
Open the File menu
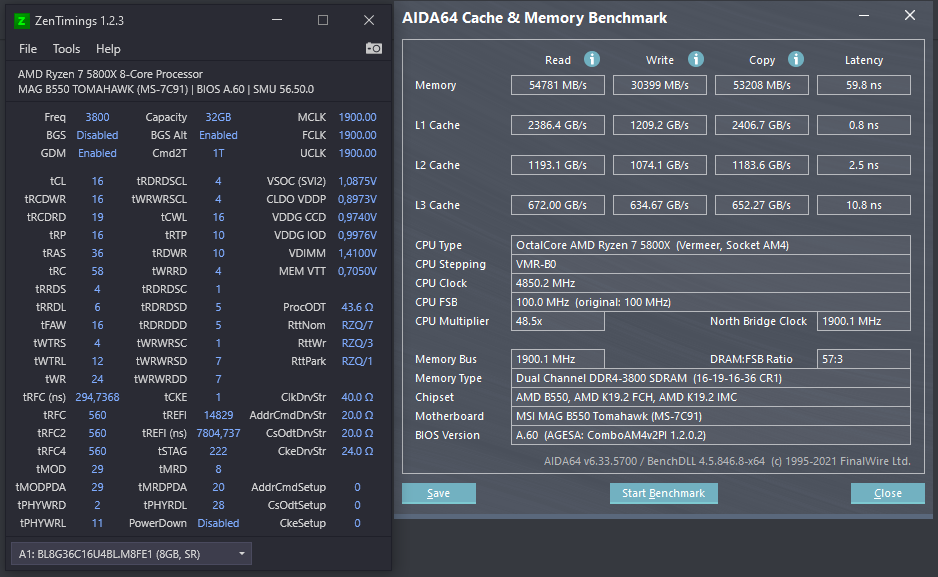pyautogui.click(x=28, y=49)
